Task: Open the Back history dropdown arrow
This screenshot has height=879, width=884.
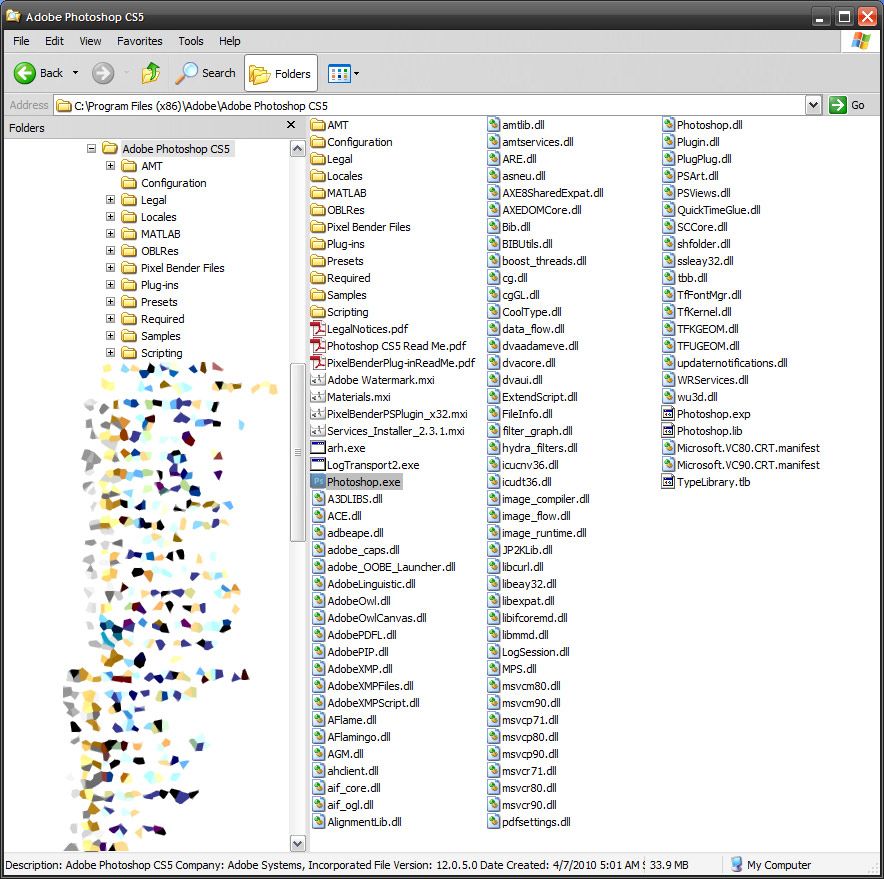Action: pyautogui.click(x=75, y=73)
